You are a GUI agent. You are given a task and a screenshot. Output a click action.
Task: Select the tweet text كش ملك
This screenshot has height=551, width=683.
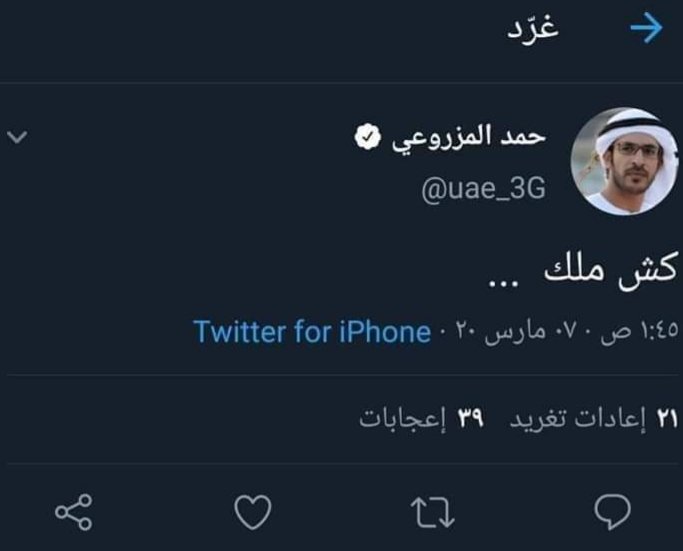[x=611, y=269]
